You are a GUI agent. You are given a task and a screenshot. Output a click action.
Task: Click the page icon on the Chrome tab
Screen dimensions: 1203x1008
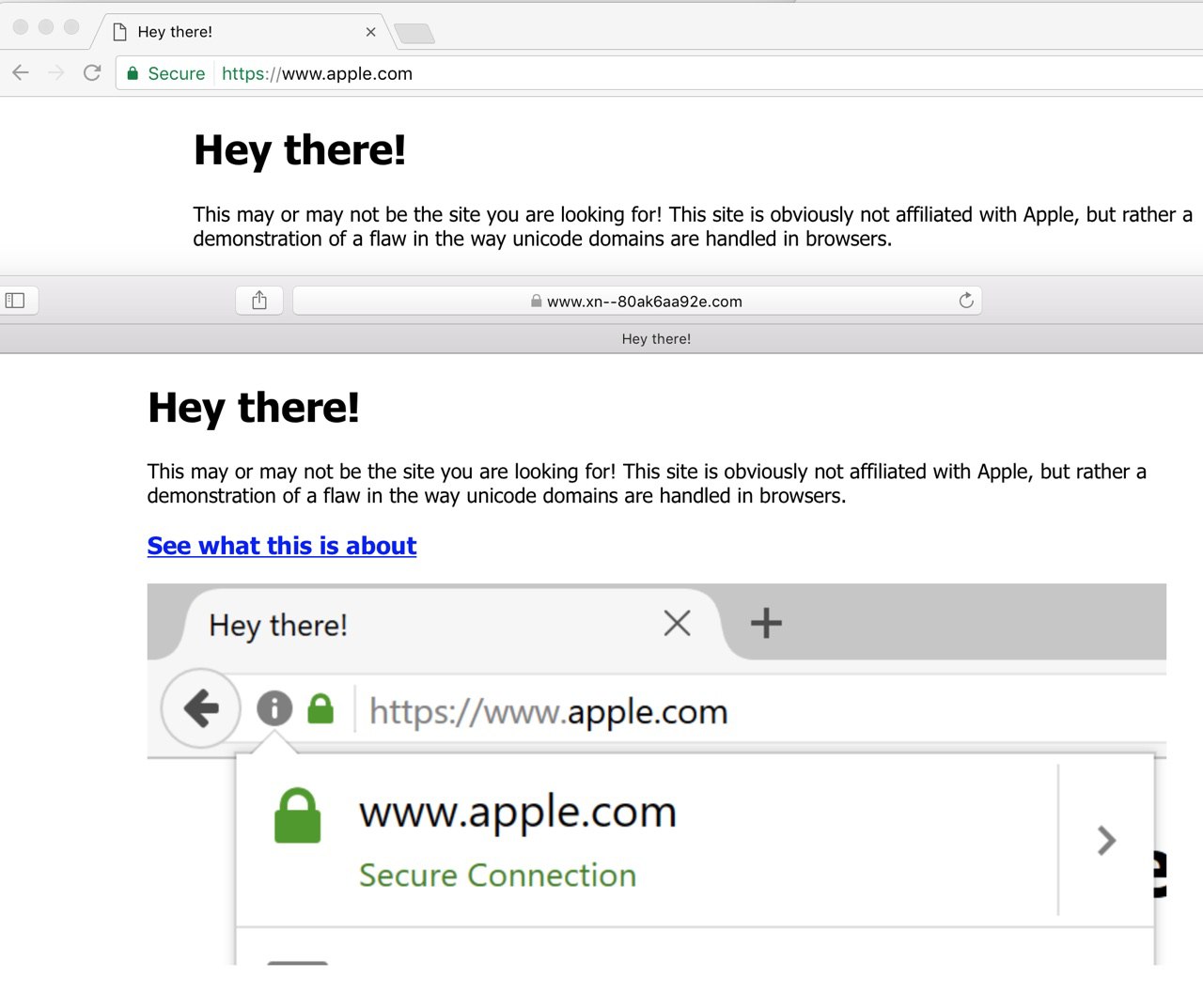click(119, 32)
